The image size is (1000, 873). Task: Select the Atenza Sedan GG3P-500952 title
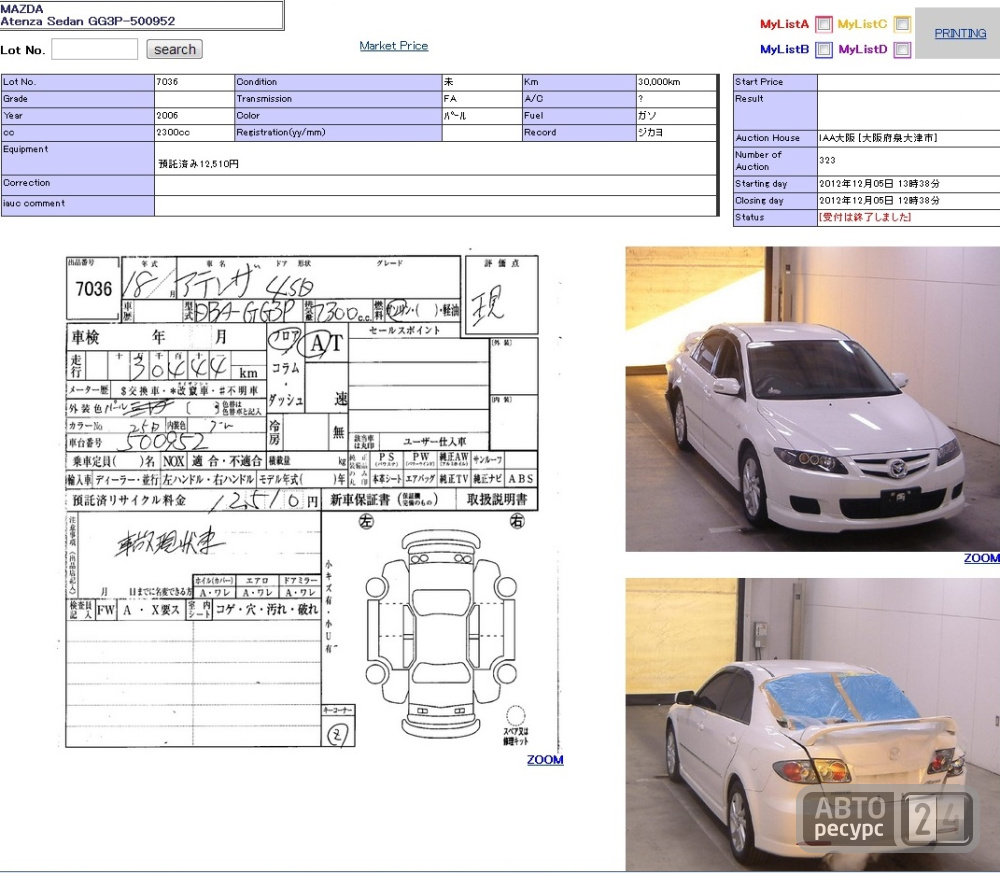click(x=88, y=21)
